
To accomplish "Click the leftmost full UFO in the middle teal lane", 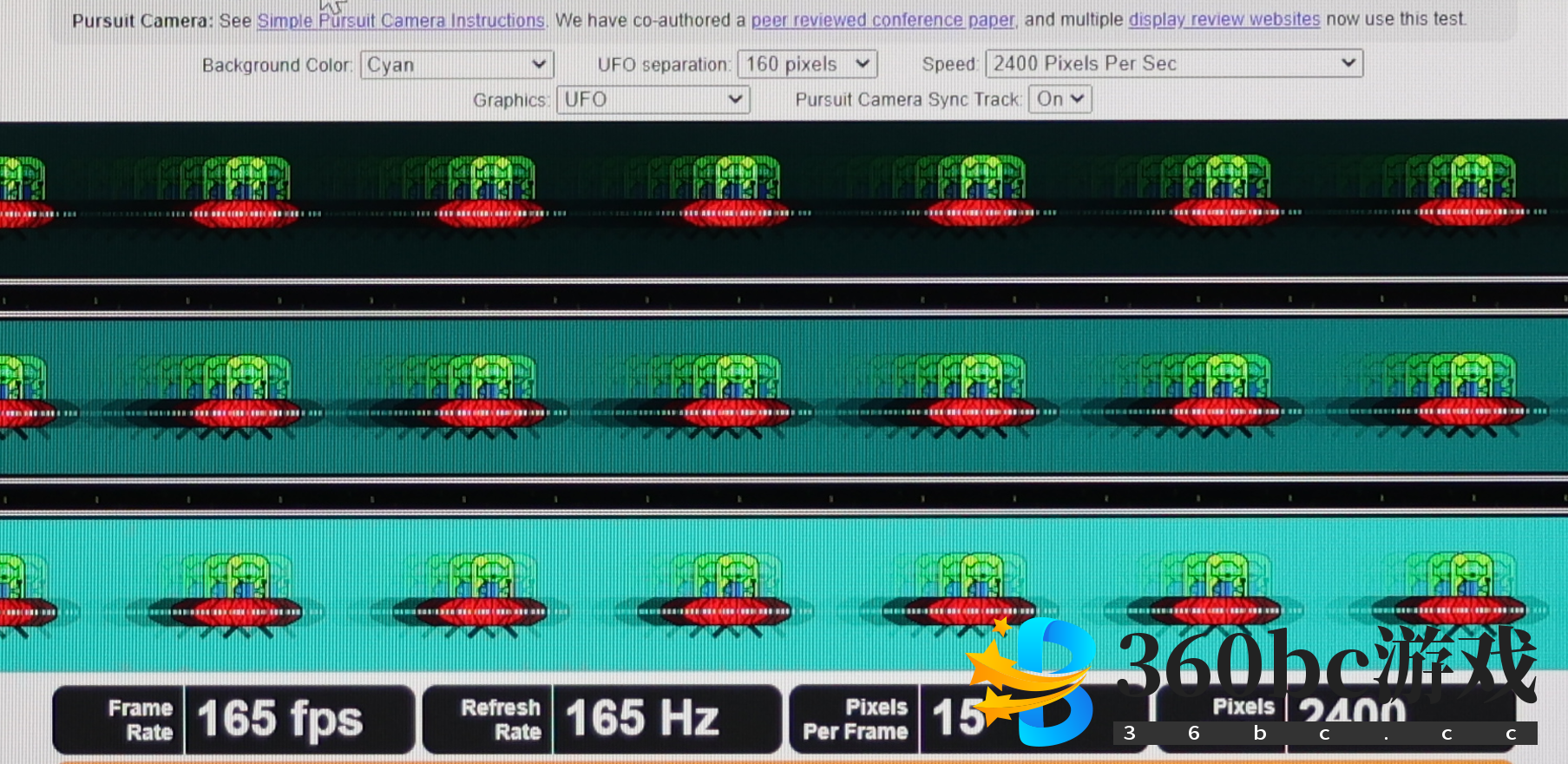I will coord(246,393).
